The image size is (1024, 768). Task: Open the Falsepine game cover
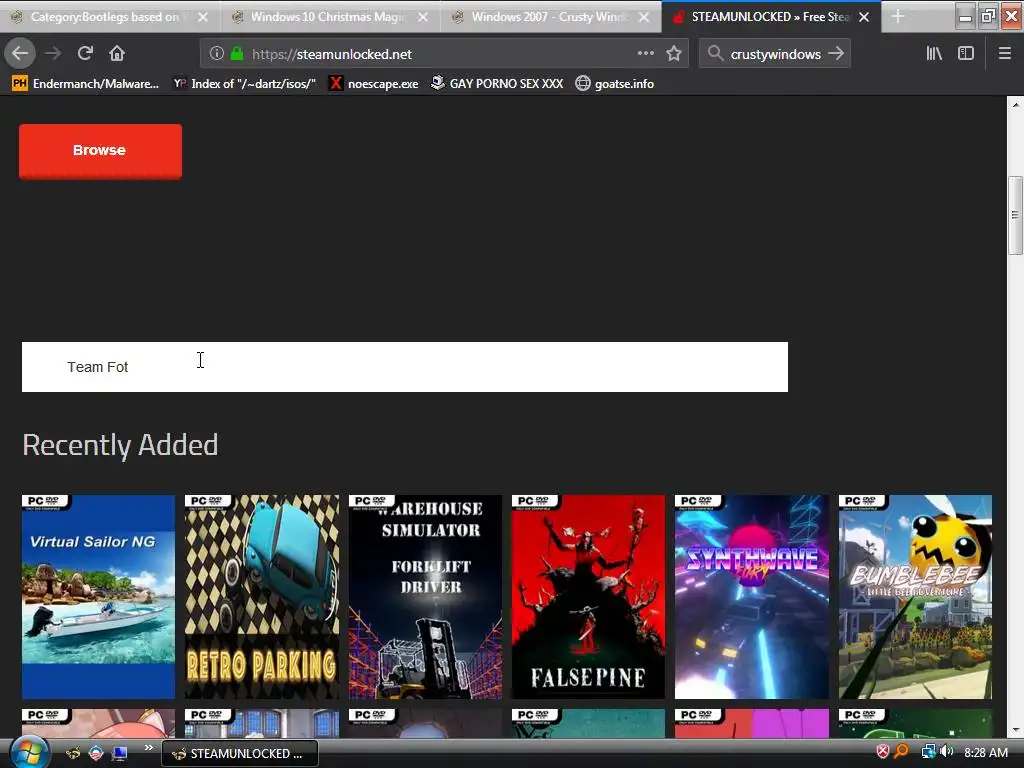pos(588,597)
